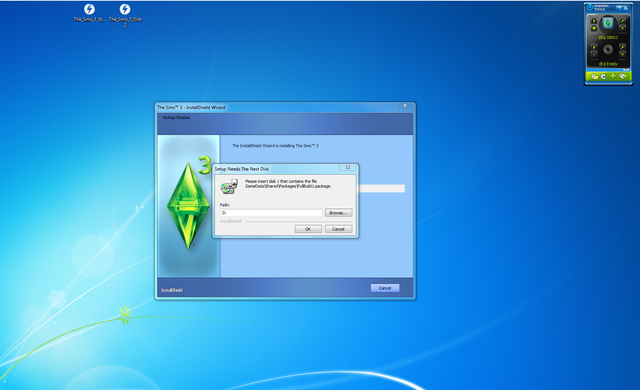640x390 pixels.
Task: Open The_Sims_3_Disk desktop image file
Action: coord(125,15)
